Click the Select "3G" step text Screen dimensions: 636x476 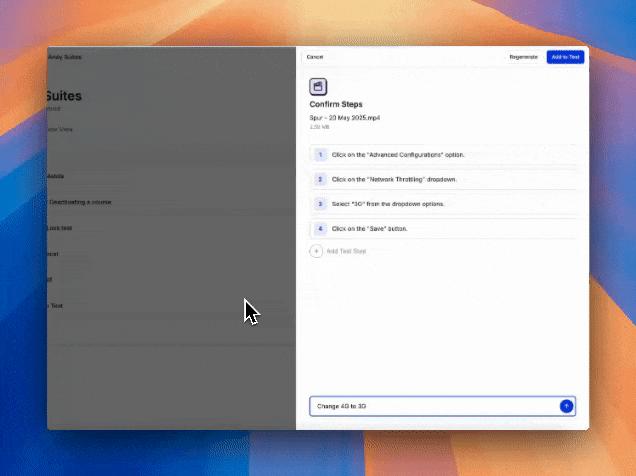[x=388, y=204]
